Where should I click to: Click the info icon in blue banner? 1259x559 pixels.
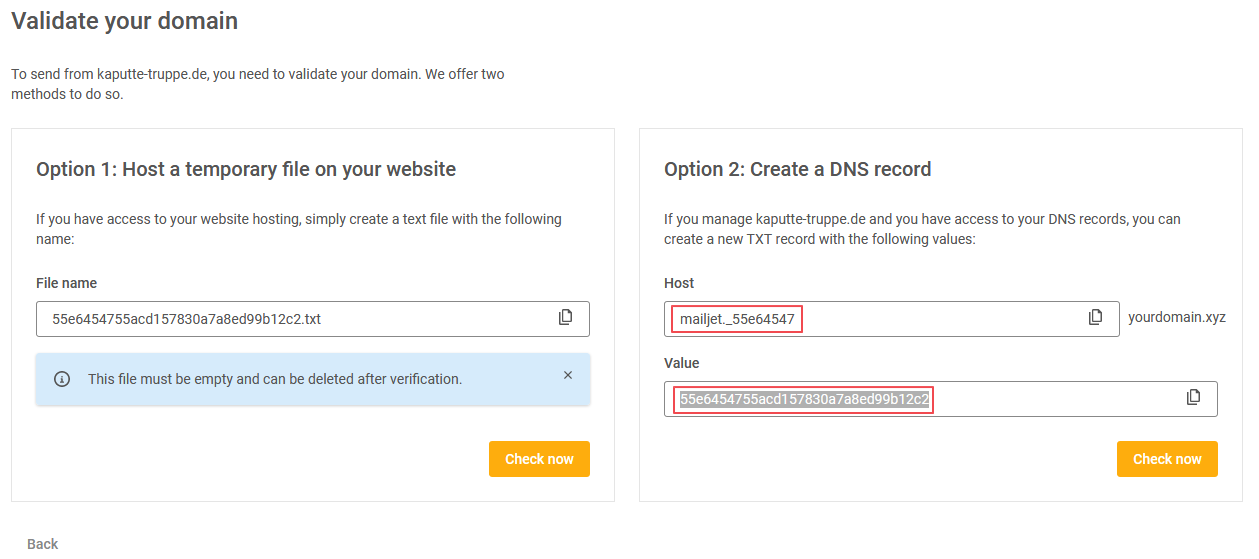pos(62,379)
